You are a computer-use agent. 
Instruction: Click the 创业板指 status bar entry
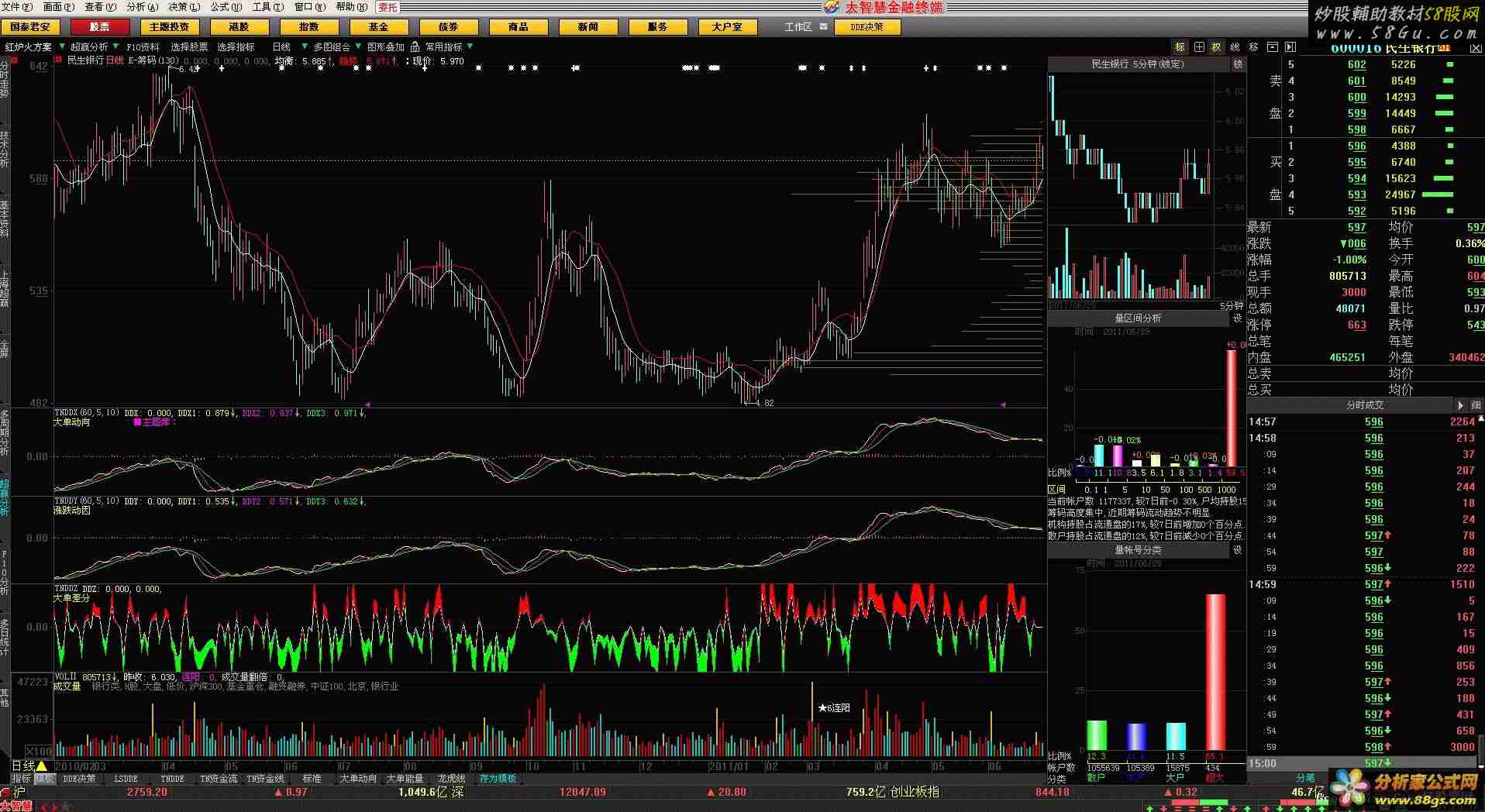(x=915, y=792)
